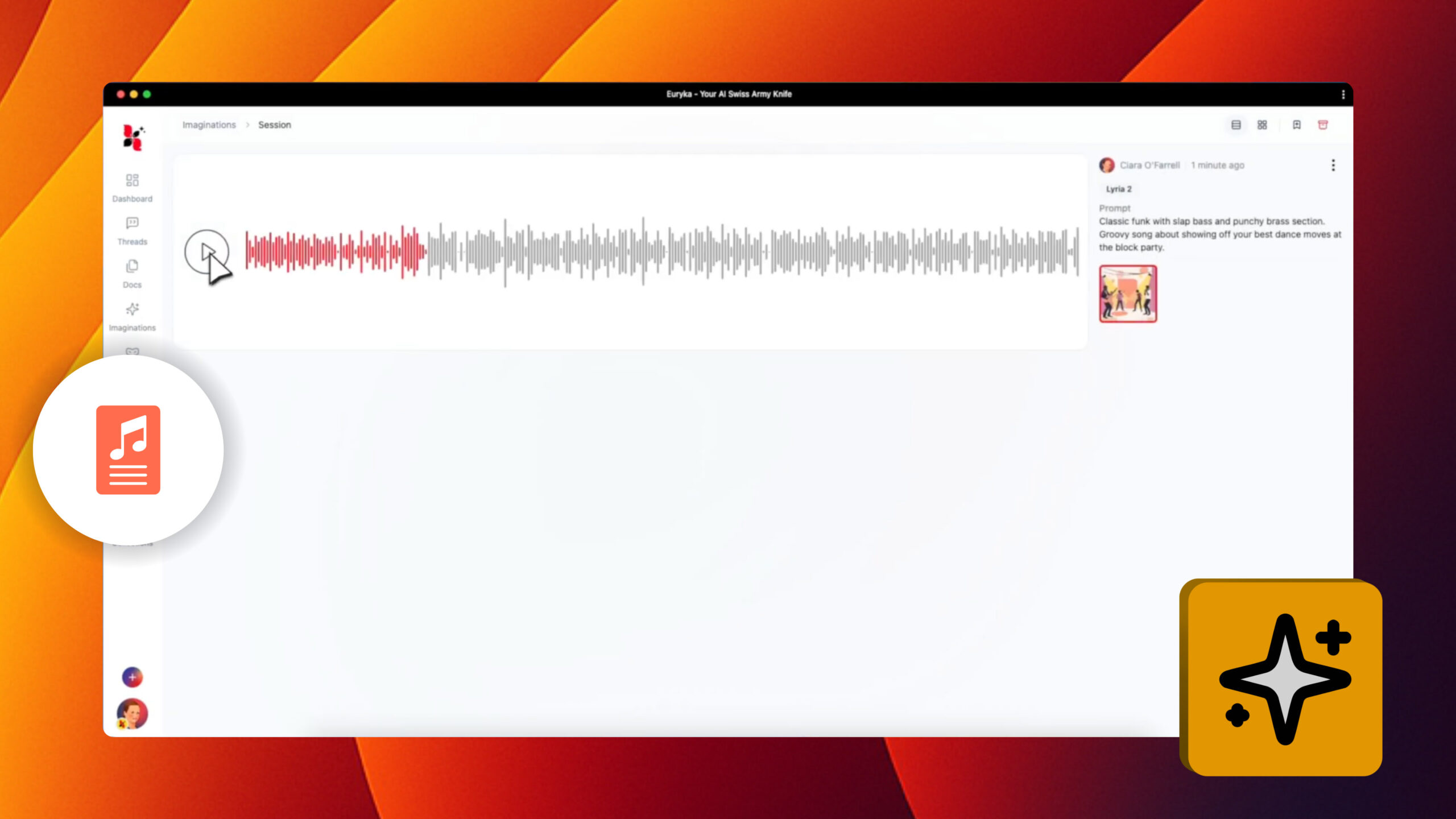Click the round plus button in sidebar

(x=132, y=677)
